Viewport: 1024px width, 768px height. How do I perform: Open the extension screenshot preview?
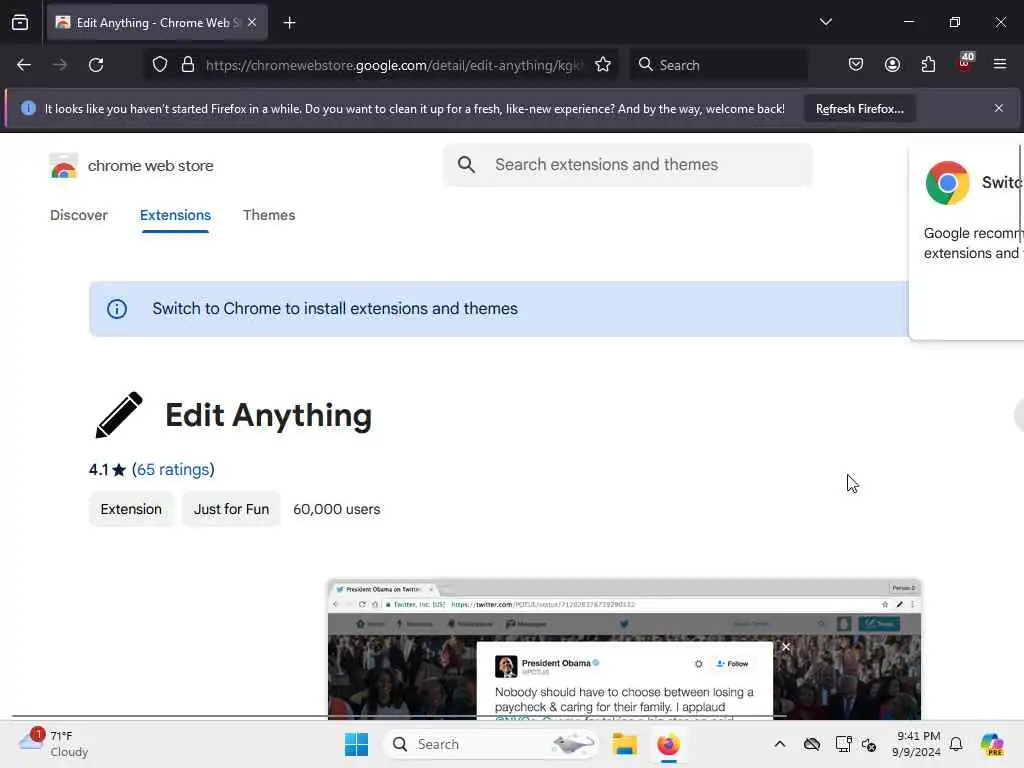624,648
